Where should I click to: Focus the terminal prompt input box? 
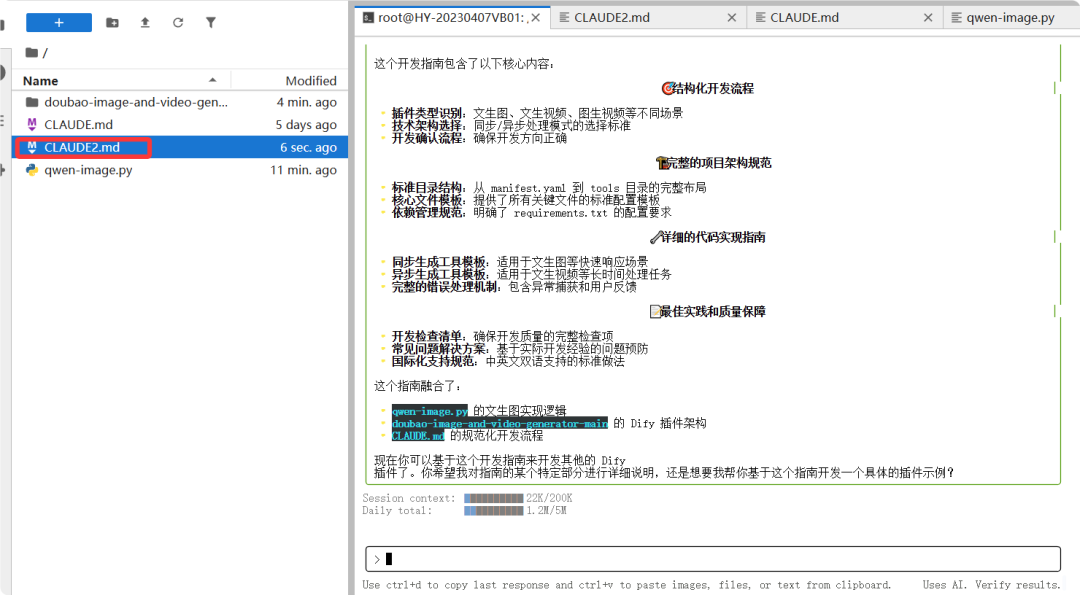pyautogui.click(x=713, y=559)
